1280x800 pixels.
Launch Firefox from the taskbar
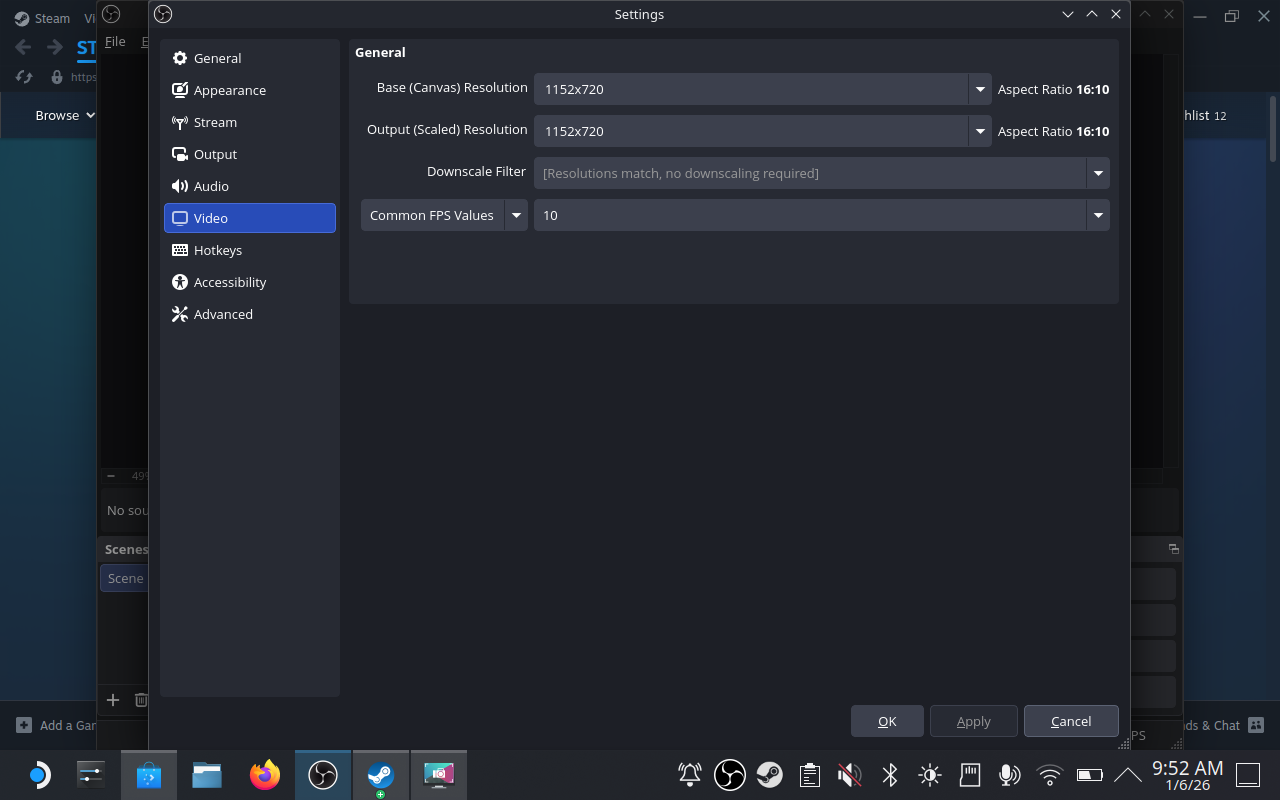[264, 774]
